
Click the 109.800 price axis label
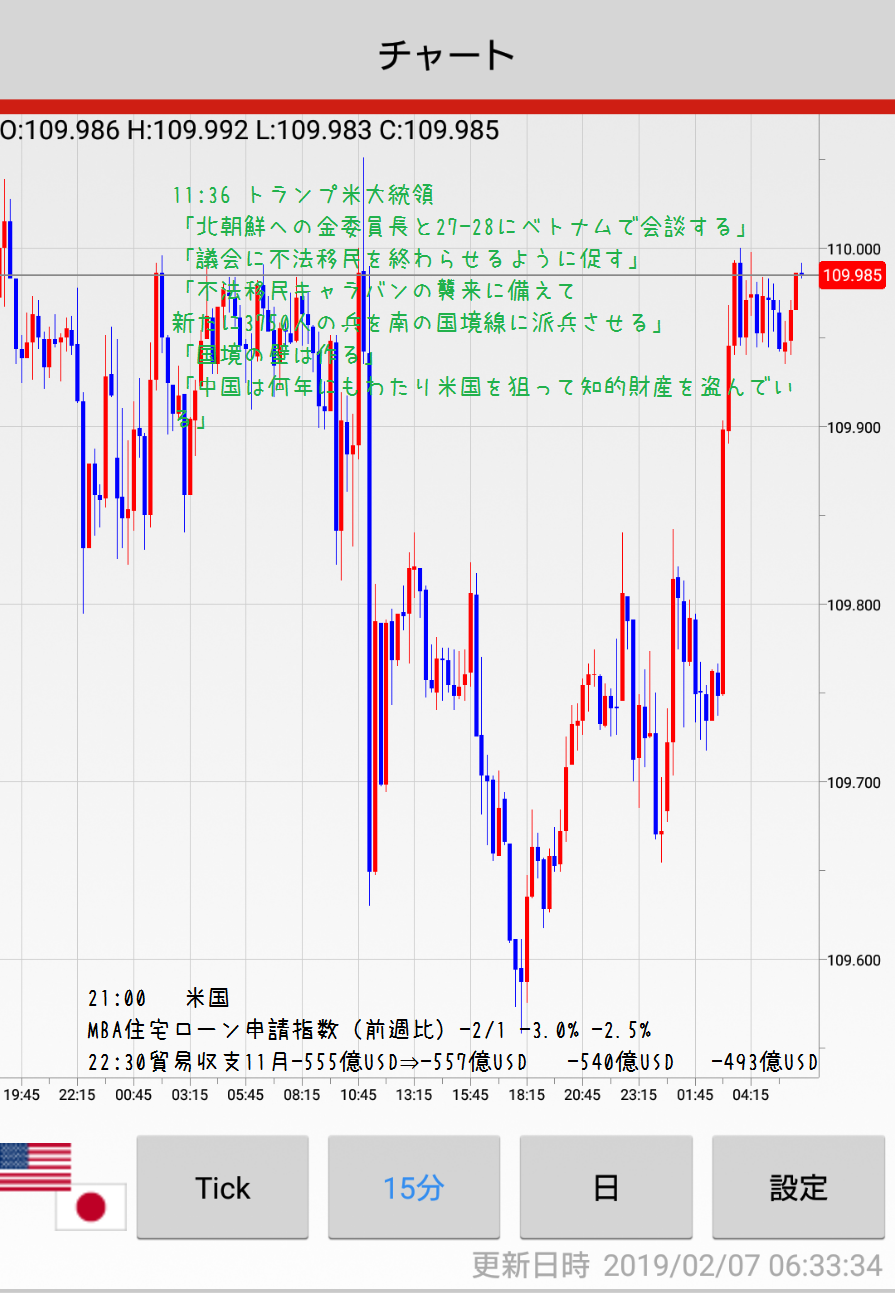(853, 605)
